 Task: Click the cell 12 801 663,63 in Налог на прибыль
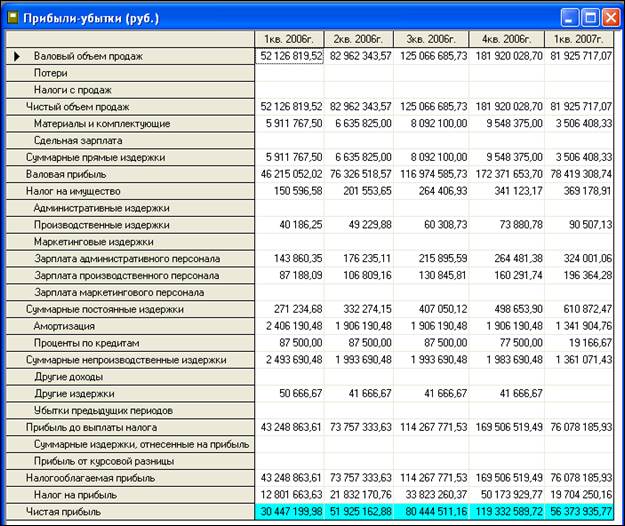coord(289,495)
